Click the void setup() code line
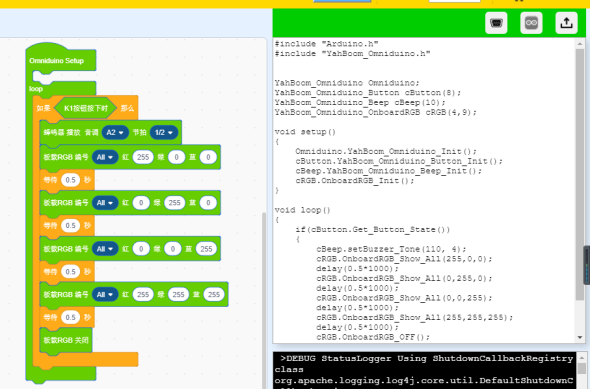 coord(305,132)
